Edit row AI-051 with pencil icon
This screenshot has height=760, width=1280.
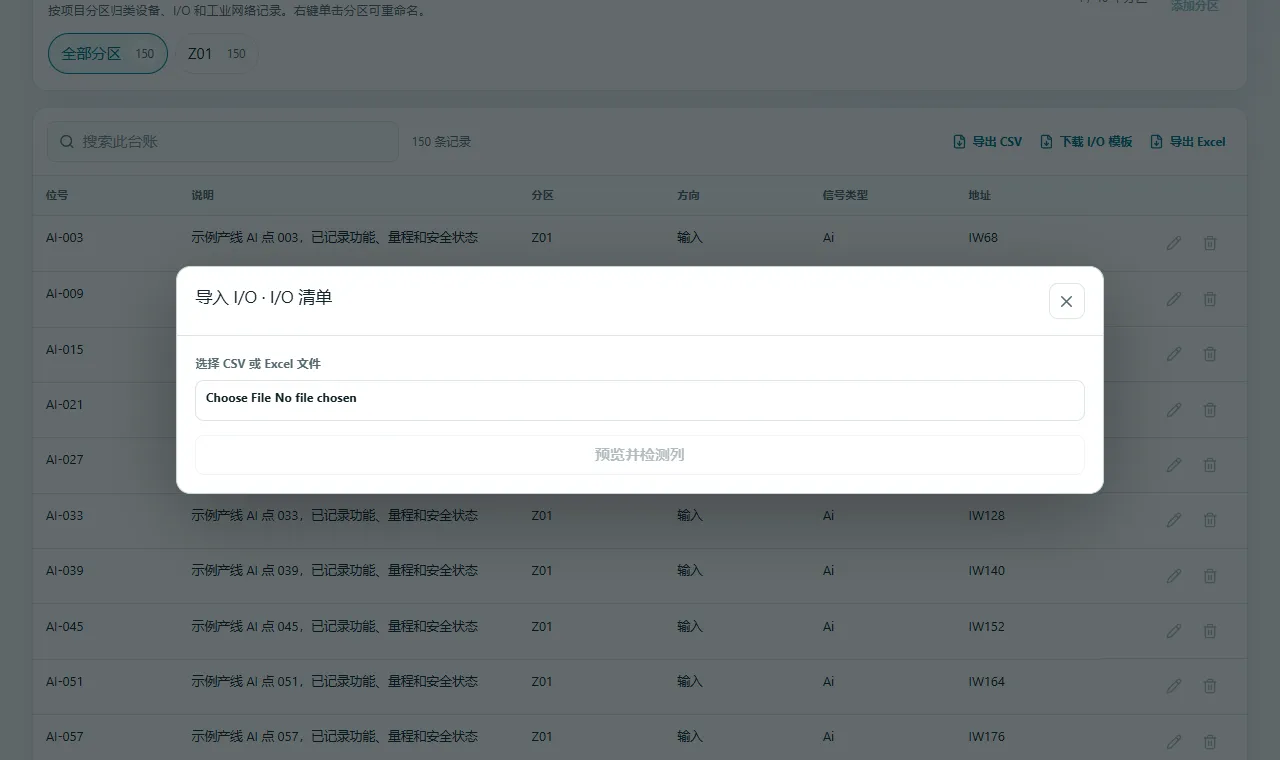coord(1174,686)
